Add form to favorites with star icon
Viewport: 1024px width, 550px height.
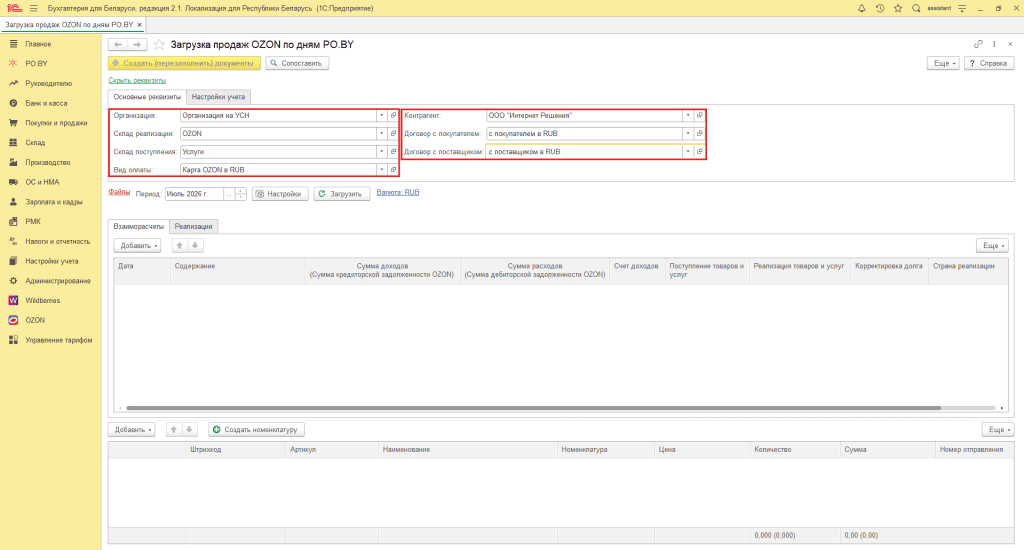(x=159, y=44)
